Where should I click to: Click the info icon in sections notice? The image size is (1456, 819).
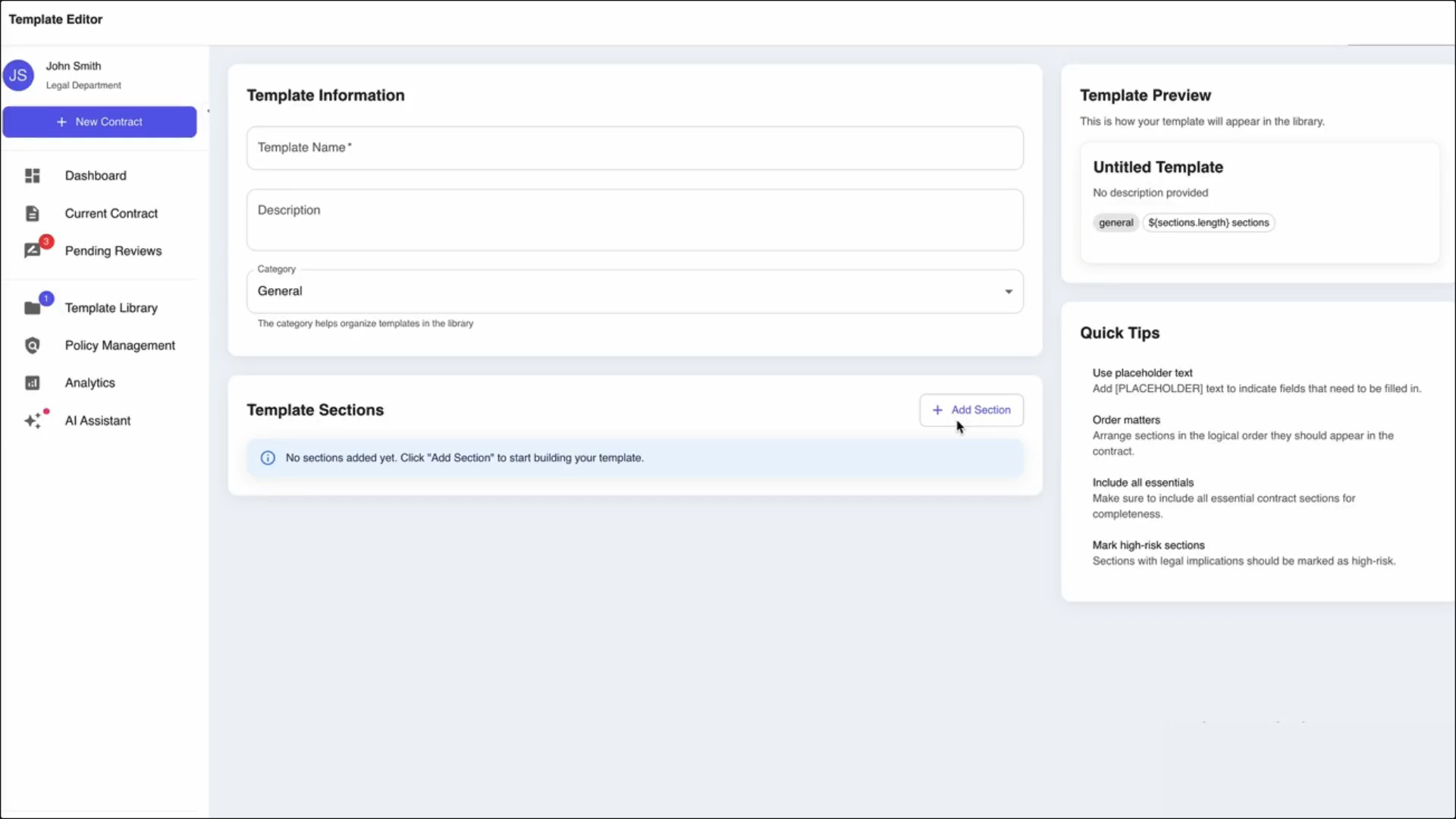point(268,458)
